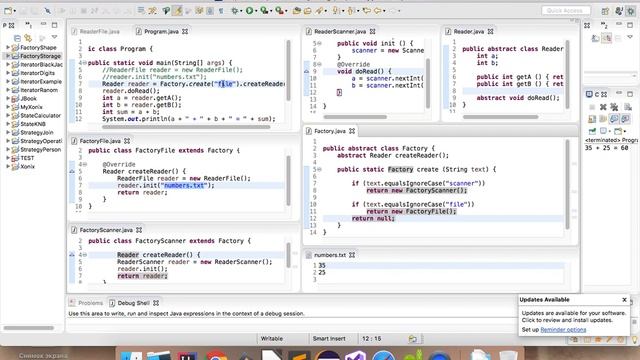
Task: Toggle Hide Fields in Outline view
Action: click(x=607, y=38)
